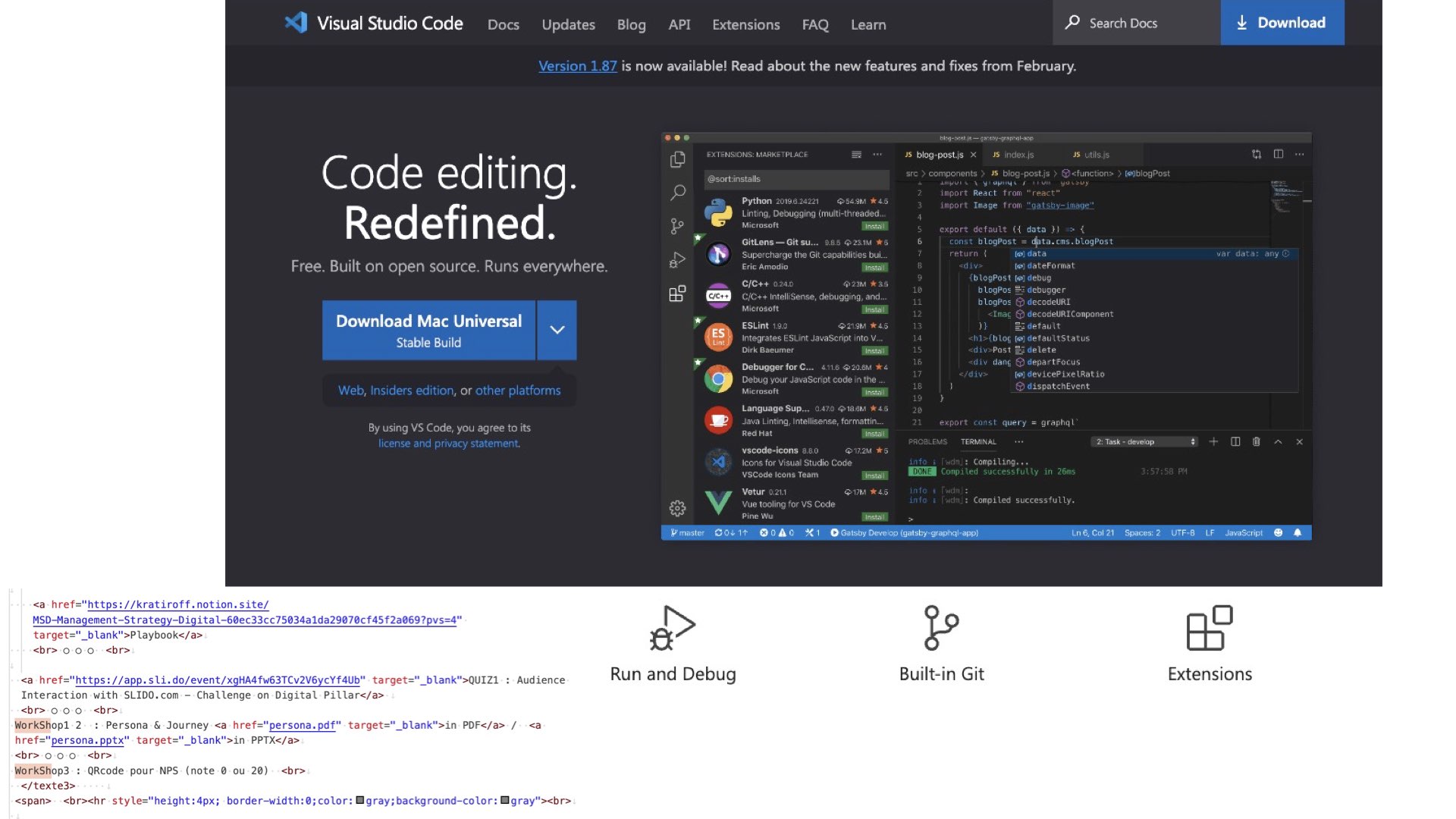Viewport: 1456px width, 819px height.
Task: Click the Visual Studio Code logo icon
Action: pos(296,23)
